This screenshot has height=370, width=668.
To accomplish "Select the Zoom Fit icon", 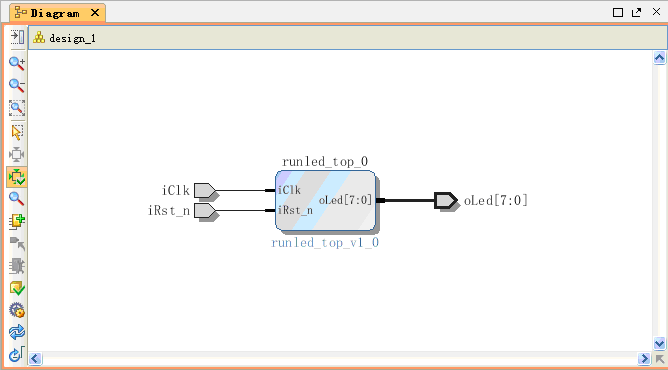I will 17,108.
